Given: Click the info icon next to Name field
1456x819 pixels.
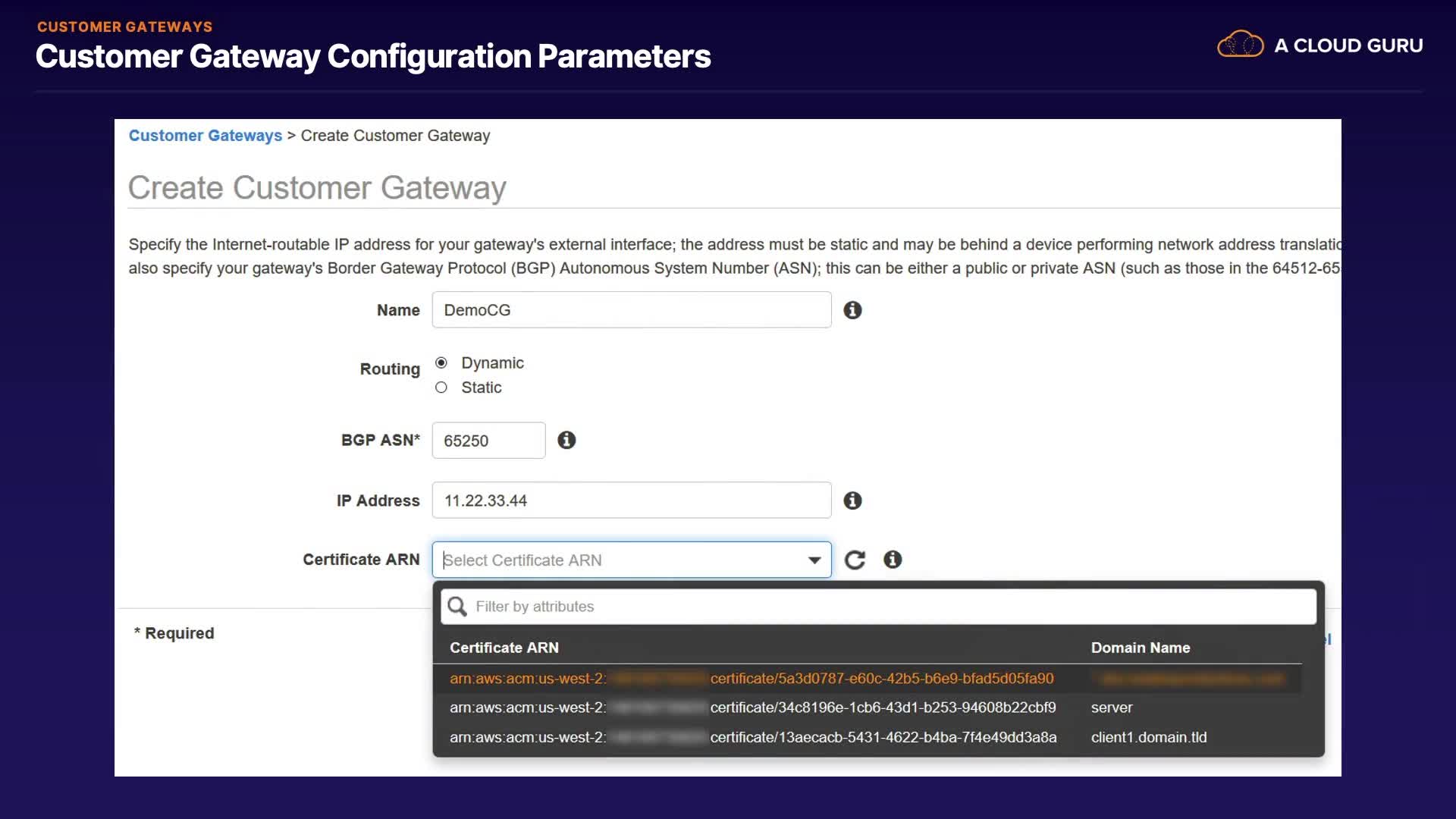Looking at the screenshot, I should pyautogui.click(x=852, y=310).
